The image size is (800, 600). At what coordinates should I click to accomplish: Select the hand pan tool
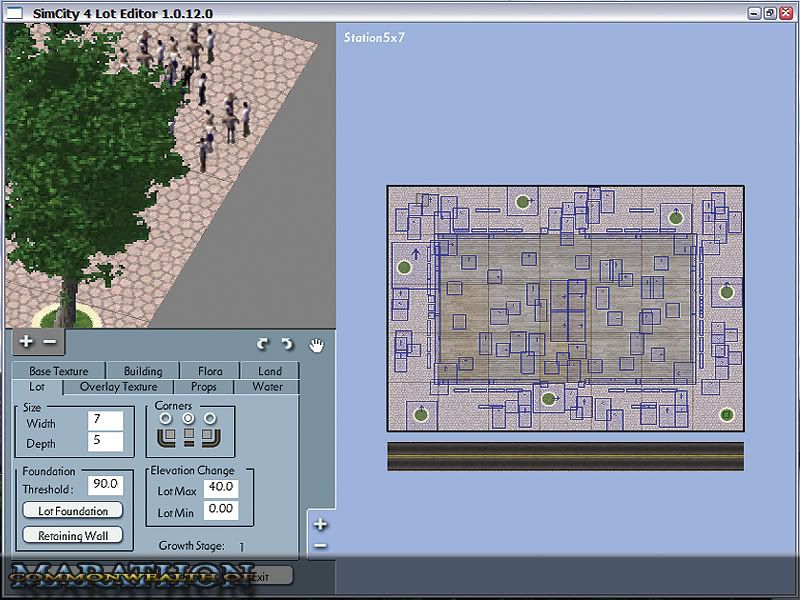[316, 345]
